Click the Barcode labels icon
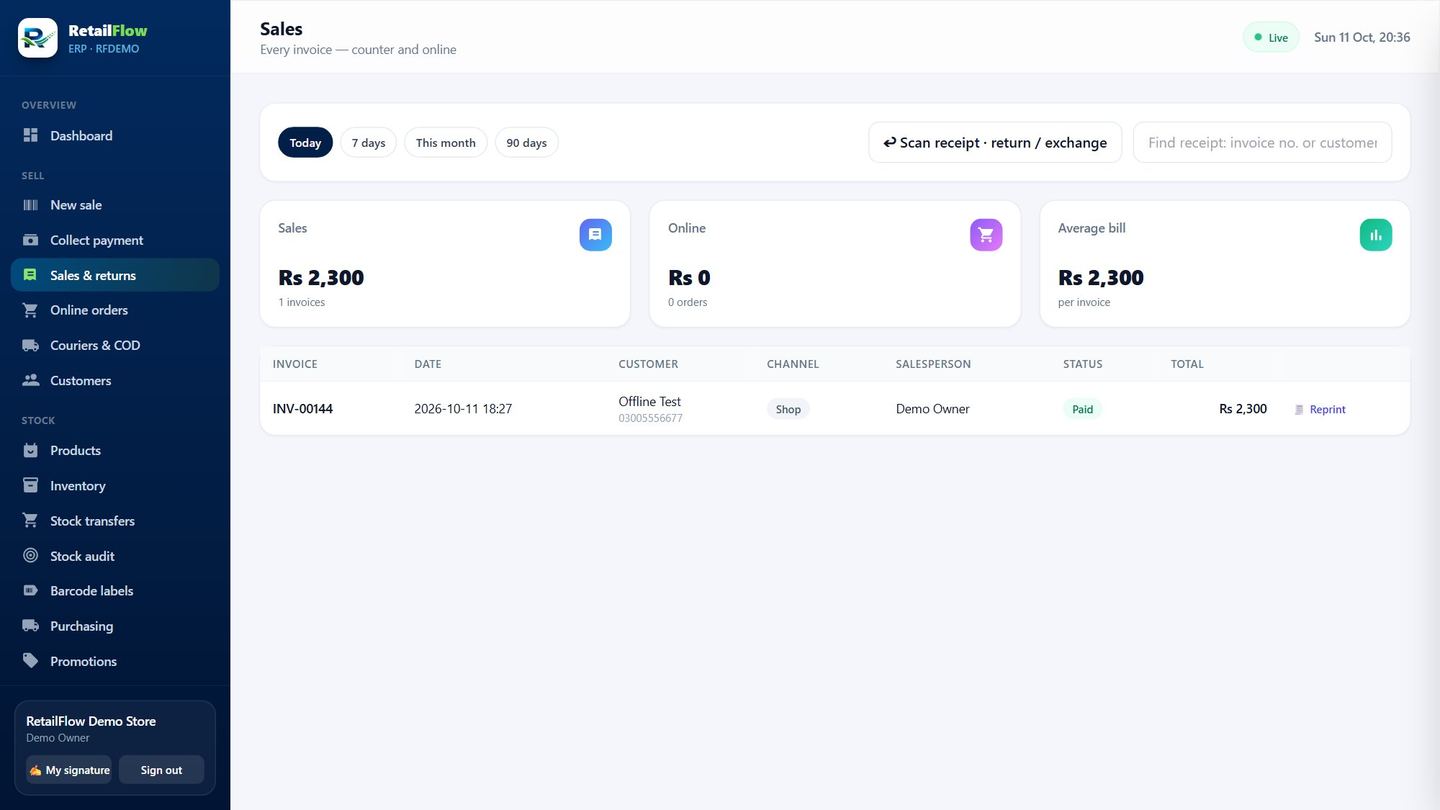 tap(31, 591)
